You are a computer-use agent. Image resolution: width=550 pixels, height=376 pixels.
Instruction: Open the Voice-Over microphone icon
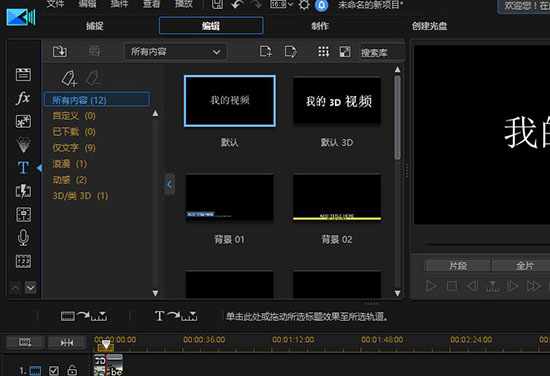[x=23, y=237]
